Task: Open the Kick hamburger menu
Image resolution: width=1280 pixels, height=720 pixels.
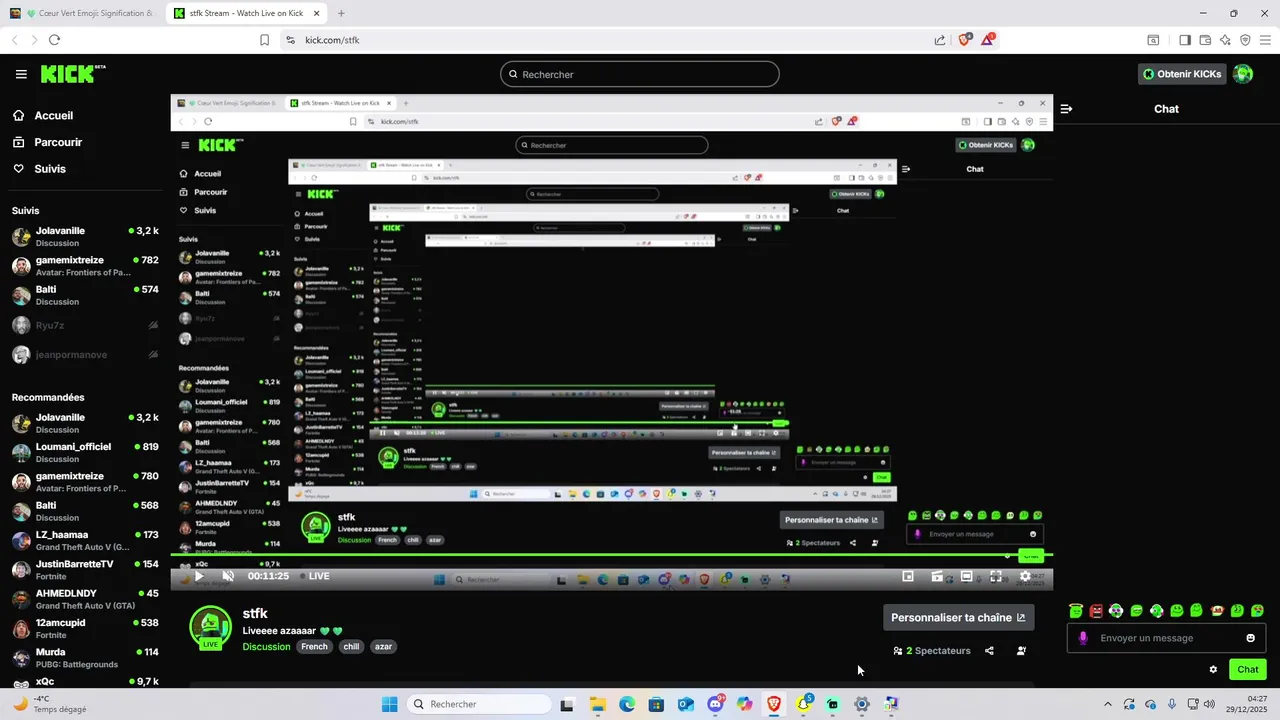Action: [21, 74]
